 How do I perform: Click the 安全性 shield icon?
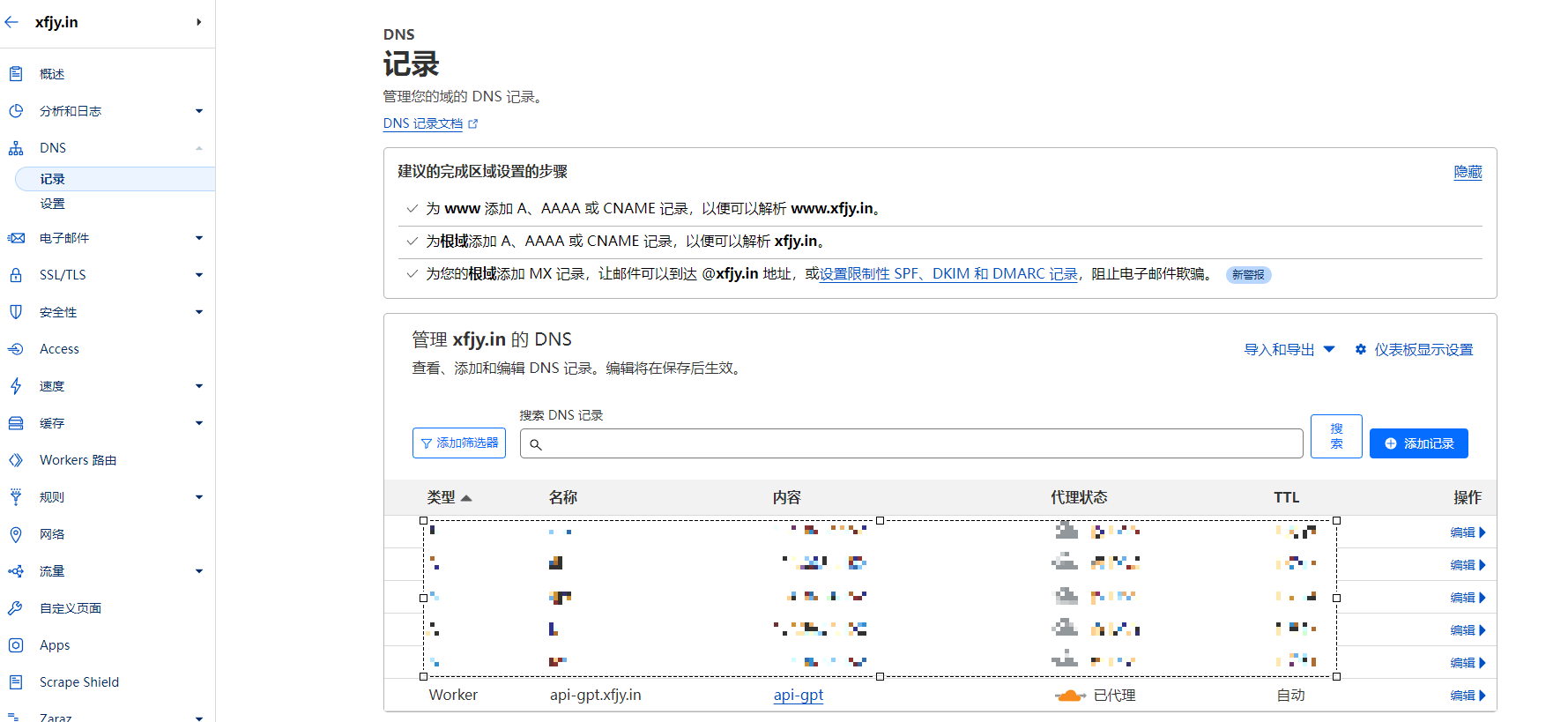coord(16,312)
